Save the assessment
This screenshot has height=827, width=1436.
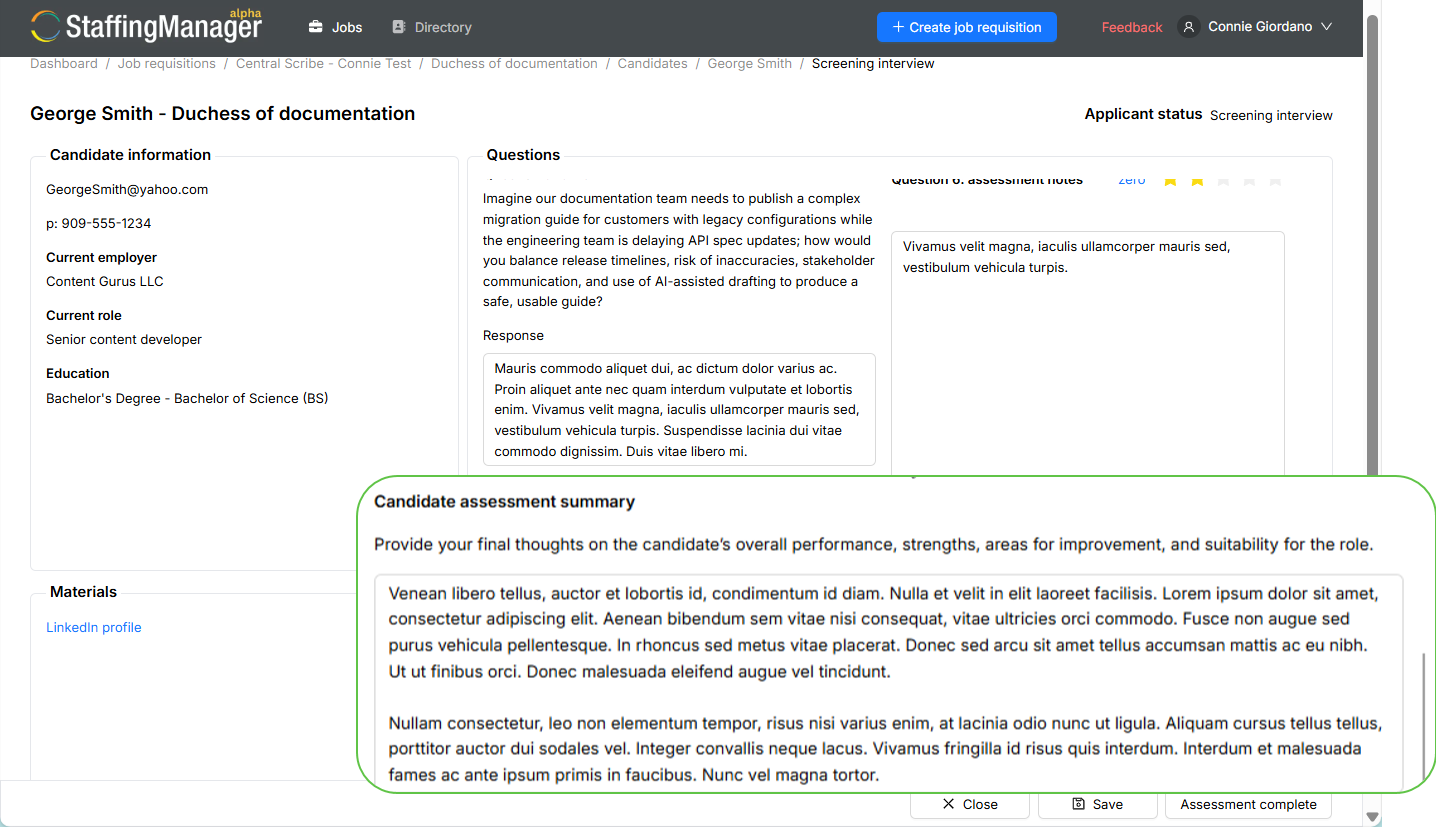coord(1097,804)
